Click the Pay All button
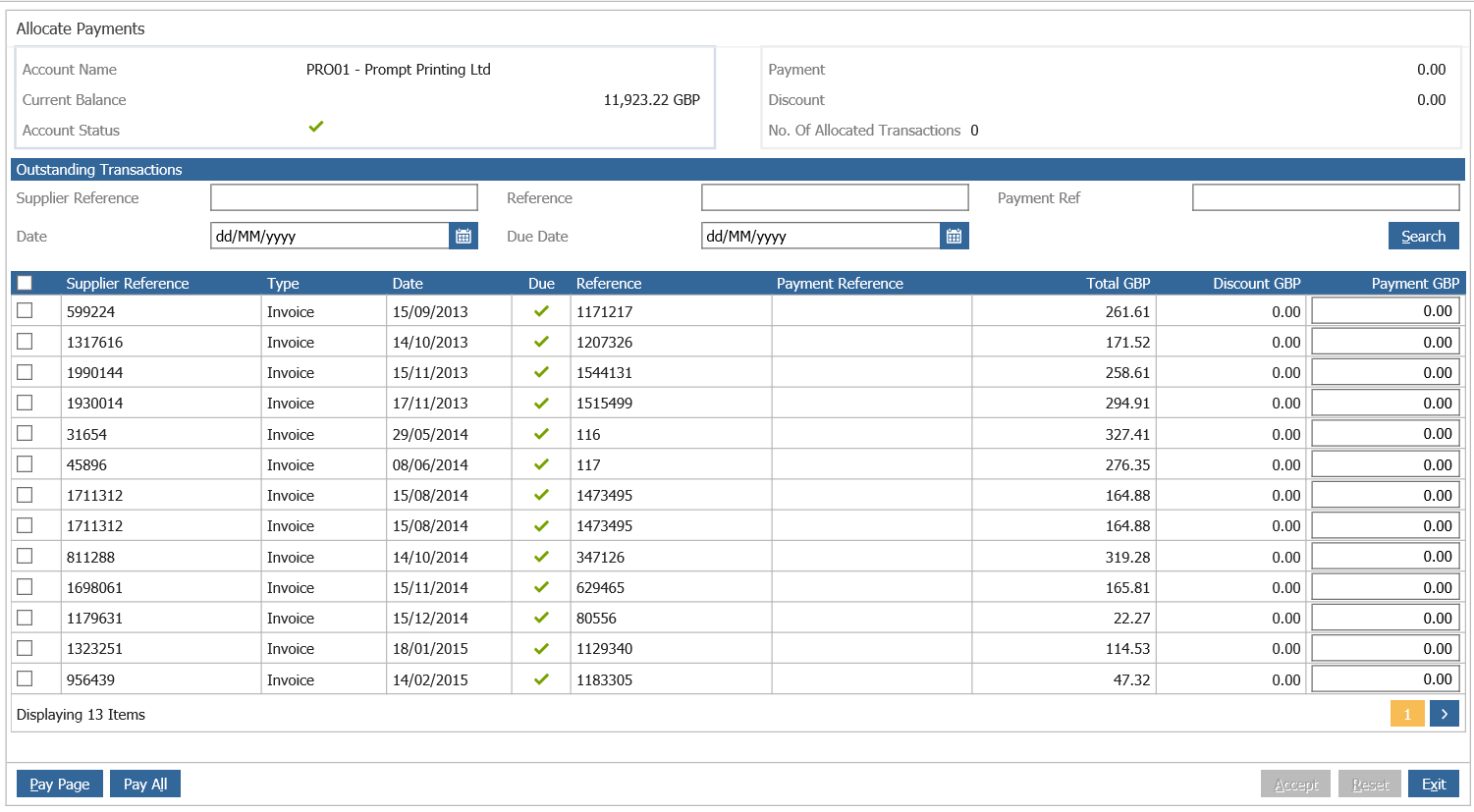The image size is (1474, 812). pyautogui.click(x=145, y=784)
